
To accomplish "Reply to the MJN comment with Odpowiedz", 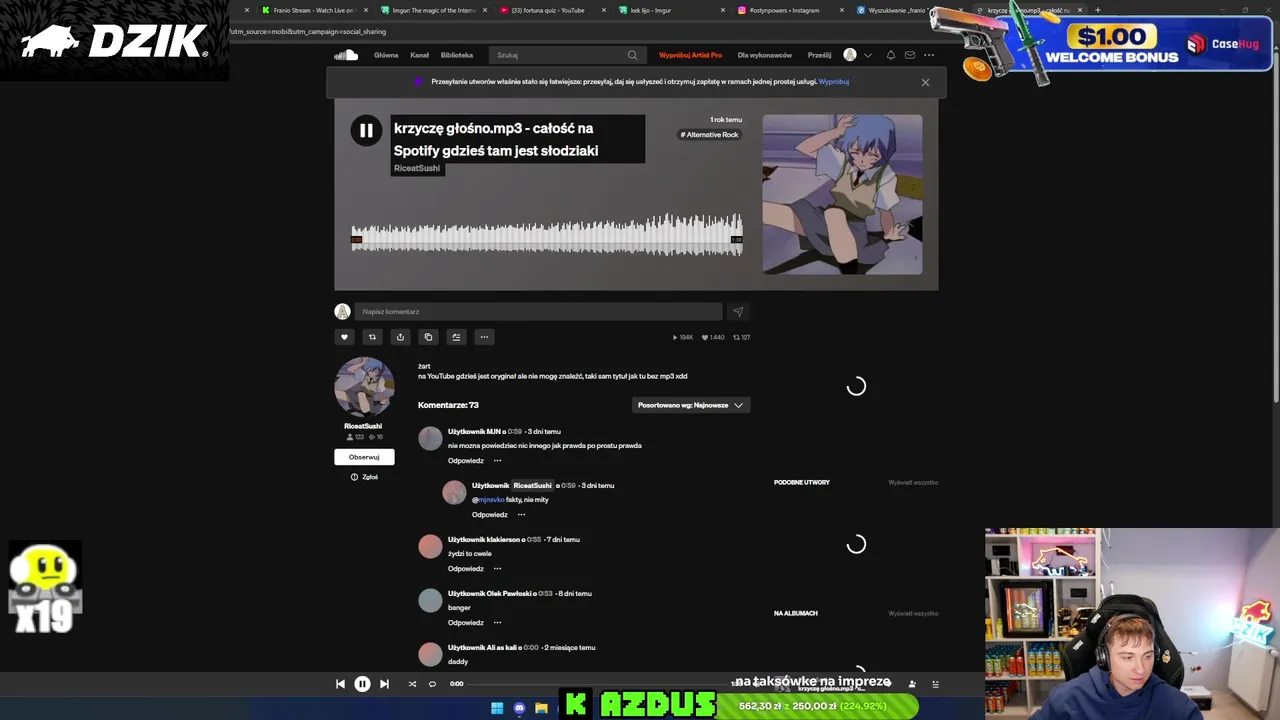I will click(x=466, y=461).
